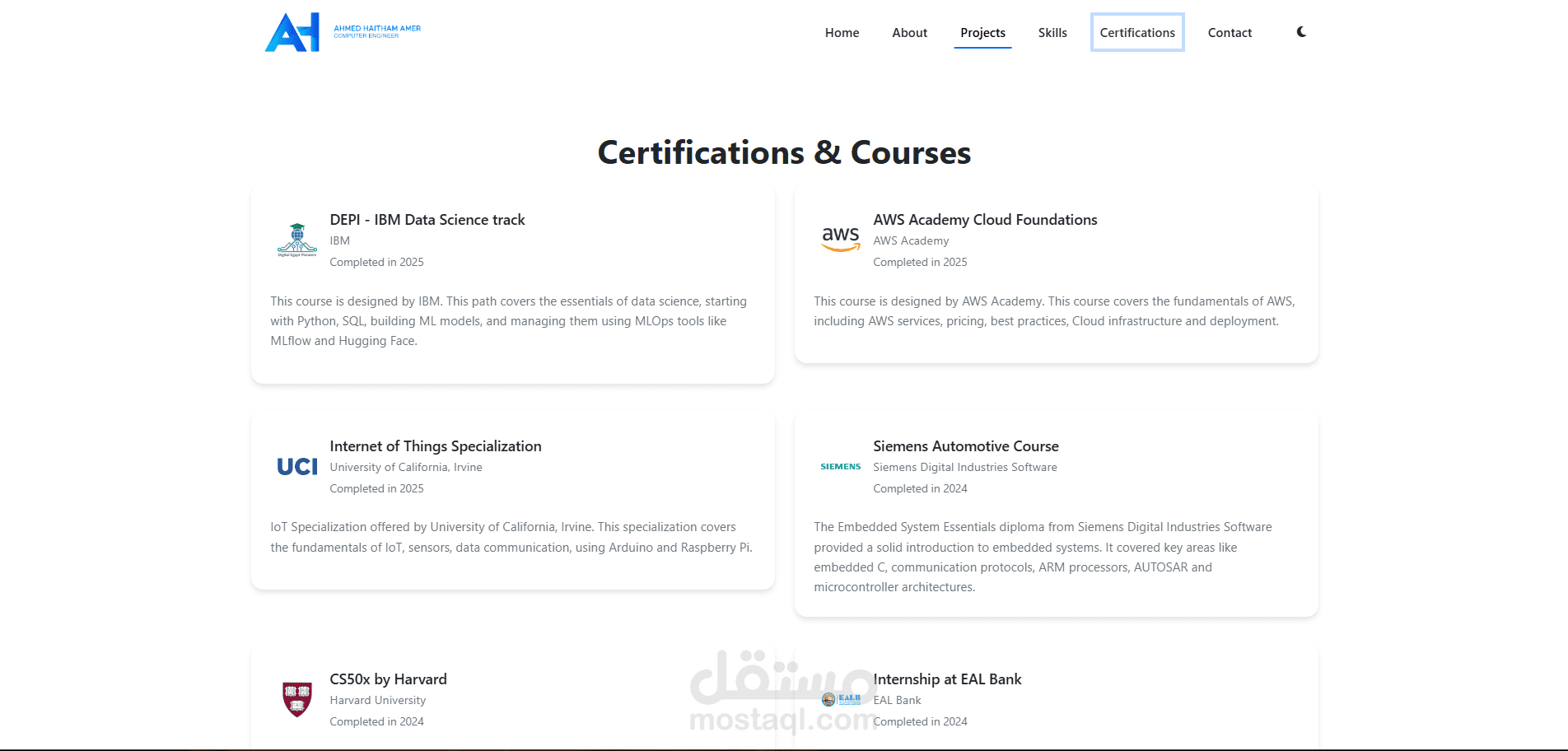
Task: Click the AWS logo icon
Action: (x=841, y=239)
